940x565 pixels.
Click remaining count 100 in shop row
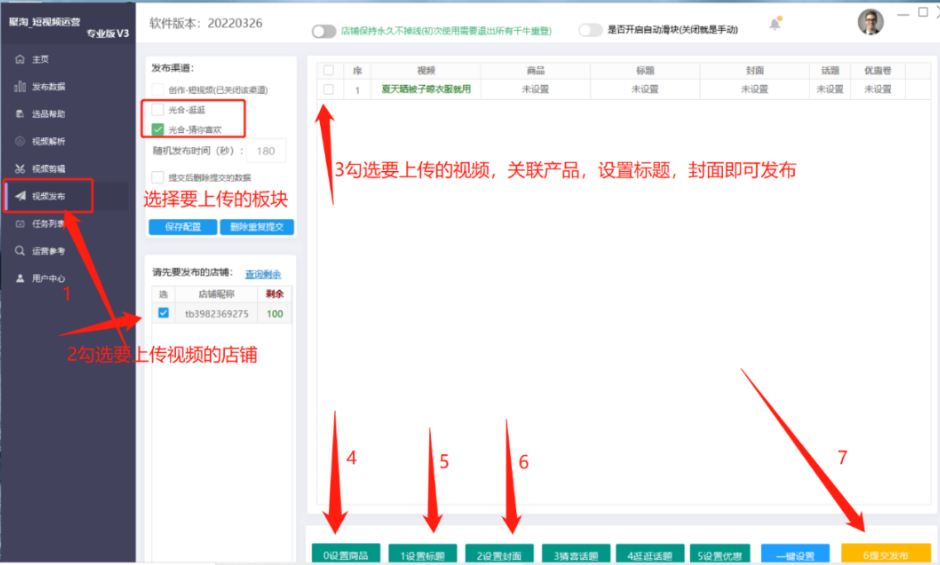click(x=275, y=314)
